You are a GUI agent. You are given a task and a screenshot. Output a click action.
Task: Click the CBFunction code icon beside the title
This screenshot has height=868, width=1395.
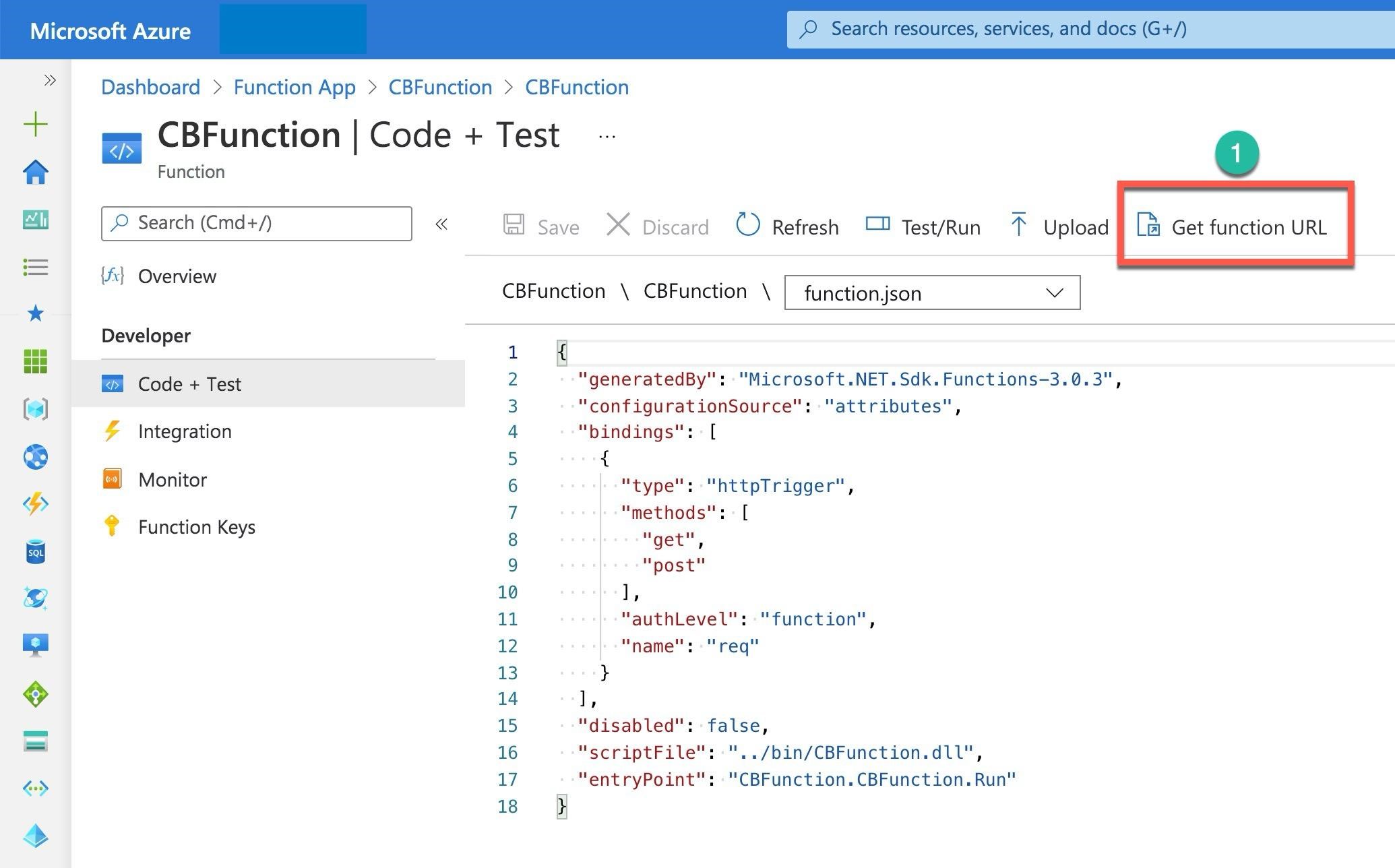[122, 148]
